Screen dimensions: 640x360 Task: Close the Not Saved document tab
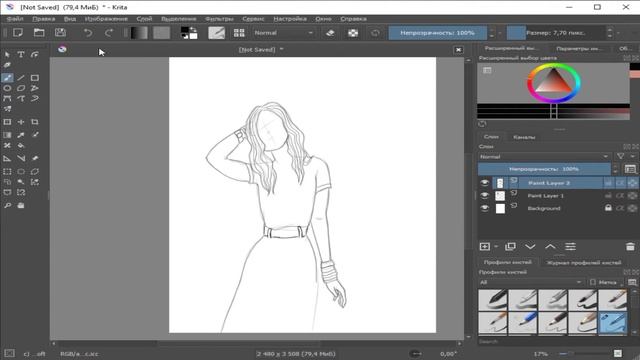tap(458, 49)
